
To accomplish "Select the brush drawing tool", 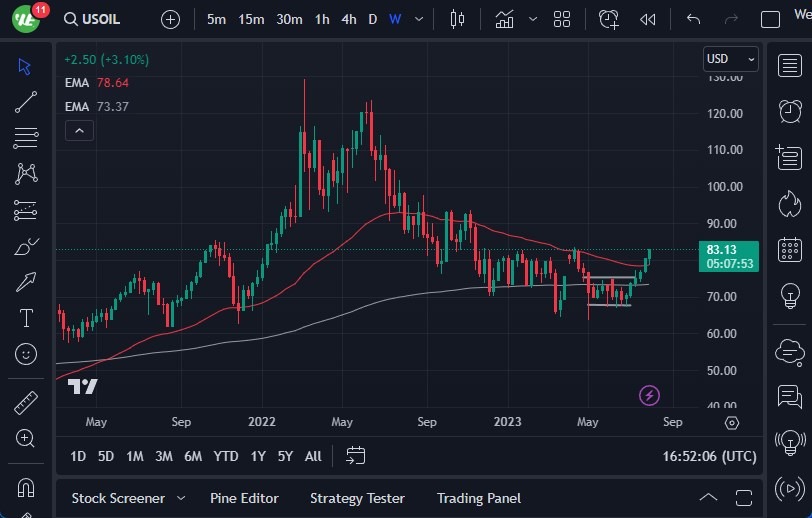I will point(26,246).
